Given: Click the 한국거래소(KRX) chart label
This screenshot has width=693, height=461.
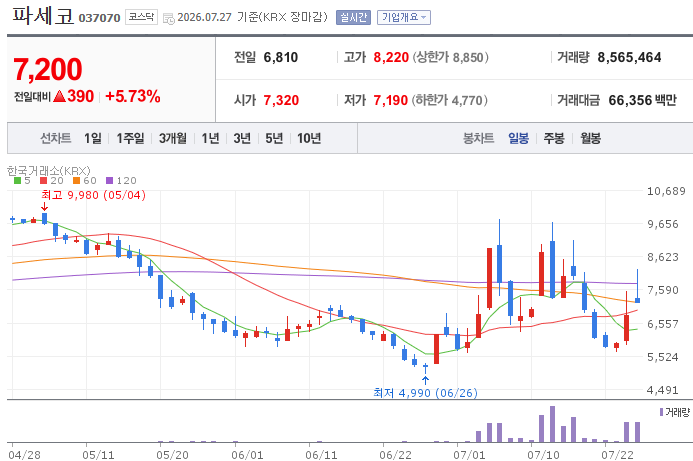Looking at the screenshot, I should tap(49, 171).
